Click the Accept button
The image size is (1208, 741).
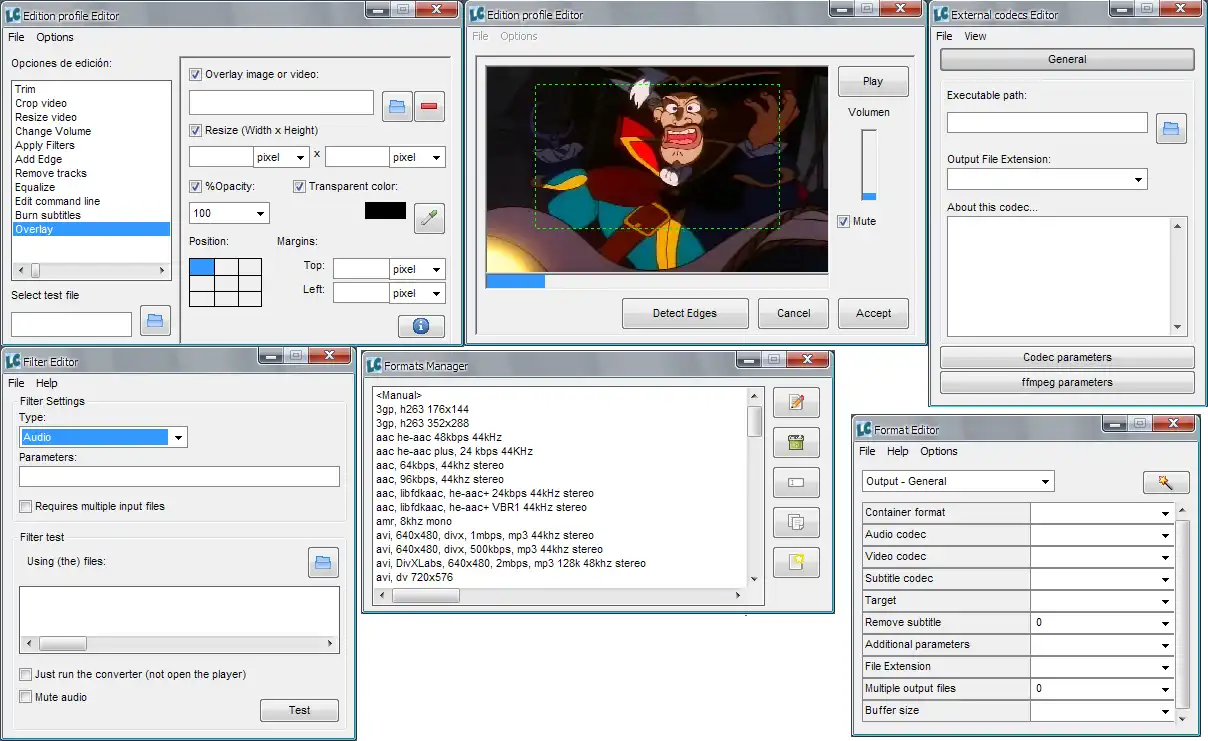point(873,313)
